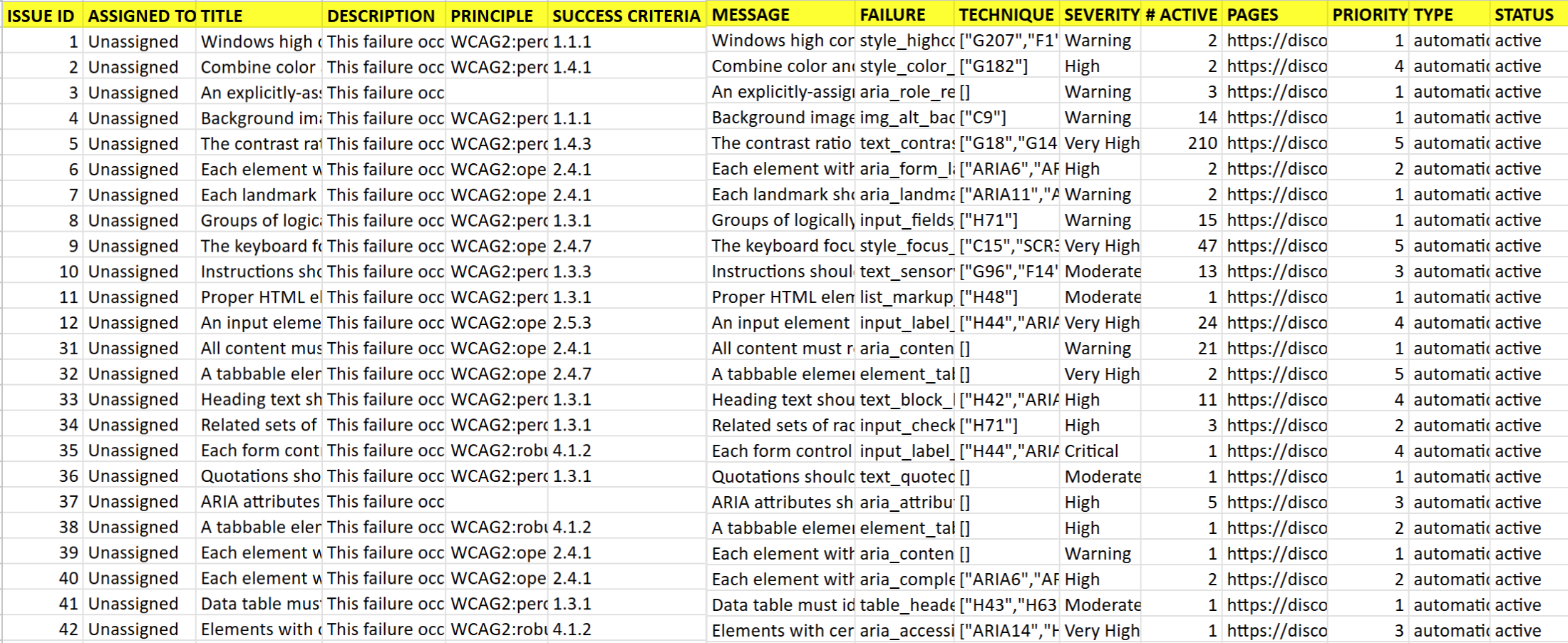The width and height of the screenshot is (1568, 643).
Task: Click failure cell 'aria_accessi'
Action: 904,631
